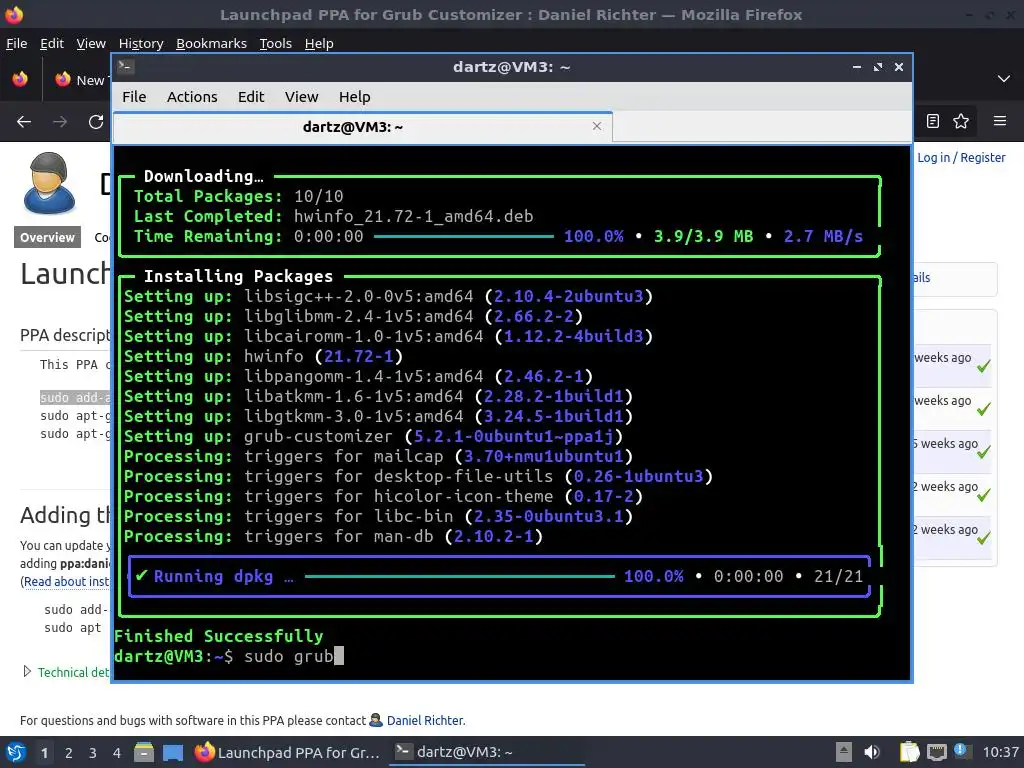
Task: Open the Edit menu in the terminal
Action: (x=251, y=97)
